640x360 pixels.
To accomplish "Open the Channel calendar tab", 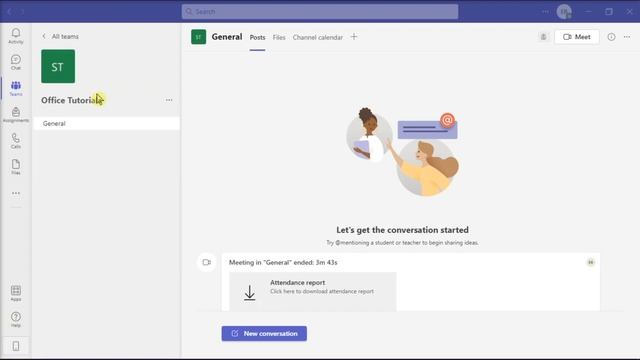I will pyautogui.click(x=318, y=37).
